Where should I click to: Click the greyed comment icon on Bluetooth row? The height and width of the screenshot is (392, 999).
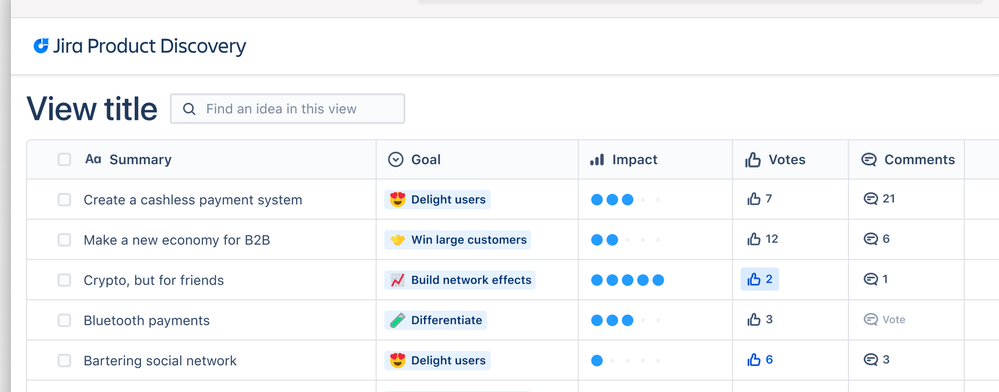click(x=870, y=319)
